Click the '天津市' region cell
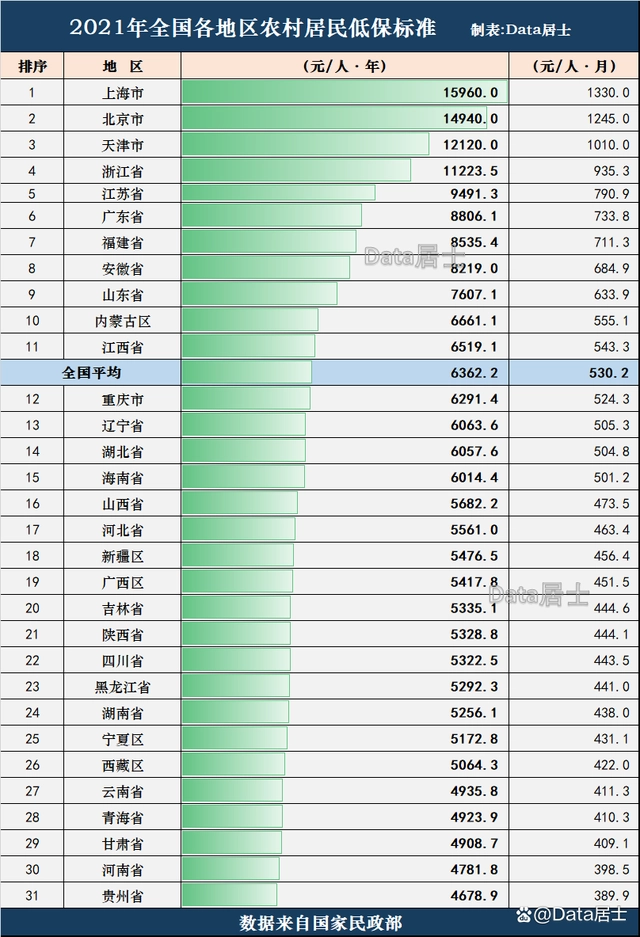This screenshot has width=640, height=937. pyautogui.click(x=123, y=145)
